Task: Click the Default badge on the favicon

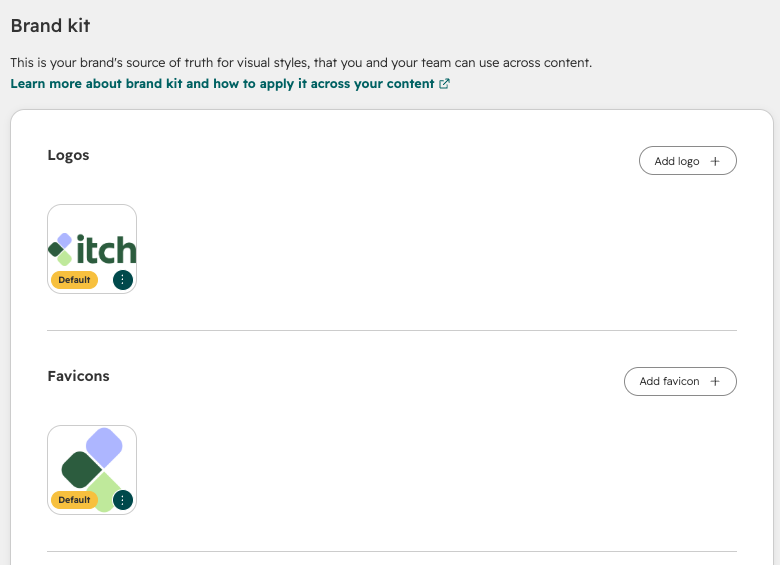Action: pyautogui.click(x=74, y=500)
